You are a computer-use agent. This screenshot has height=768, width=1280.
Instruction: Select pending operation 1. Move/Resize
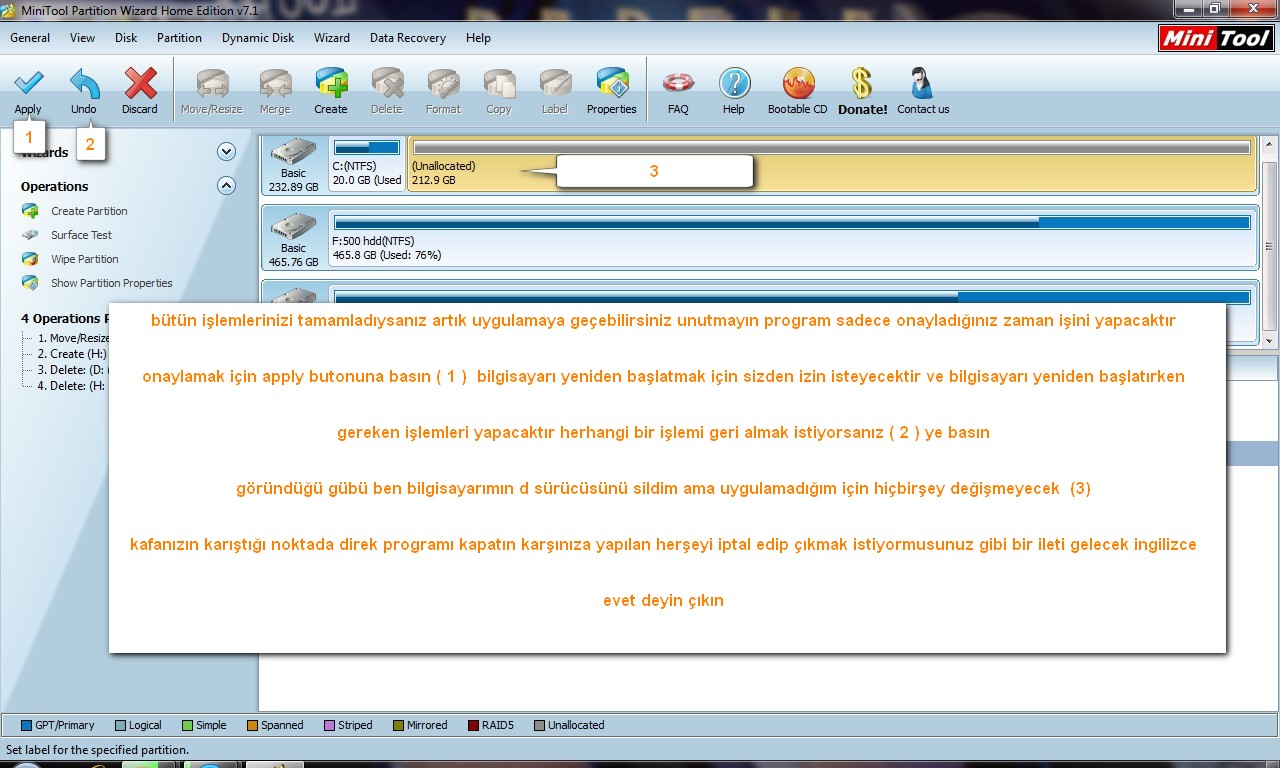tap(73, 338)
